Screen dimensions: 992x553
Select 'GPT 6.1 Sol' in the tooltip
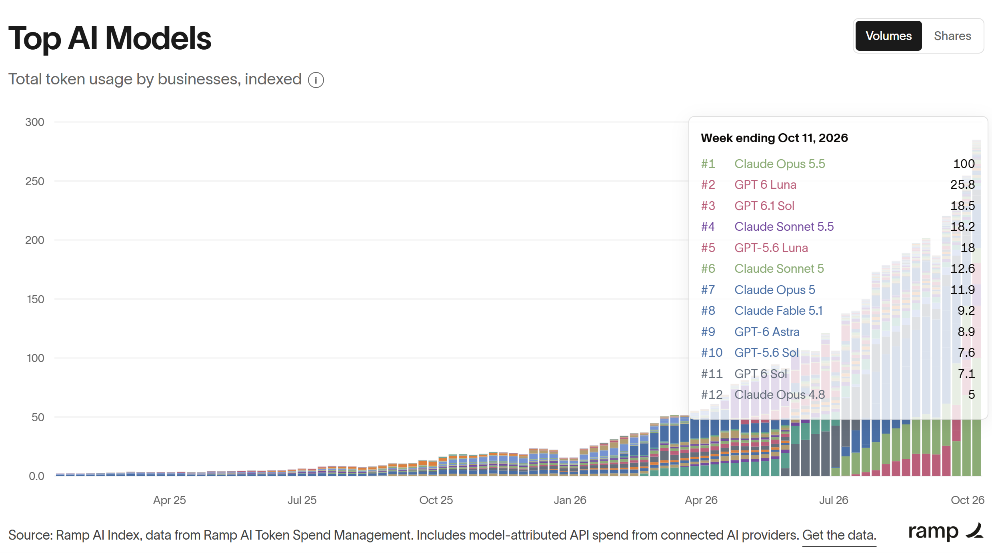tap(764, 206)
